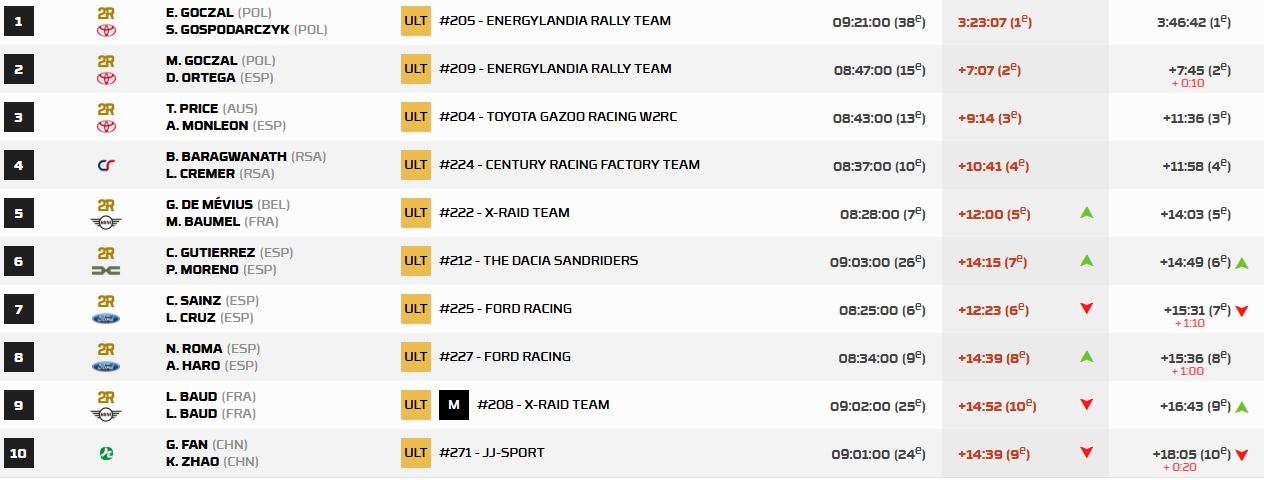
Task: Click the Dacia logo beside C. Gutierrez
Action: (x=106, y=270)
